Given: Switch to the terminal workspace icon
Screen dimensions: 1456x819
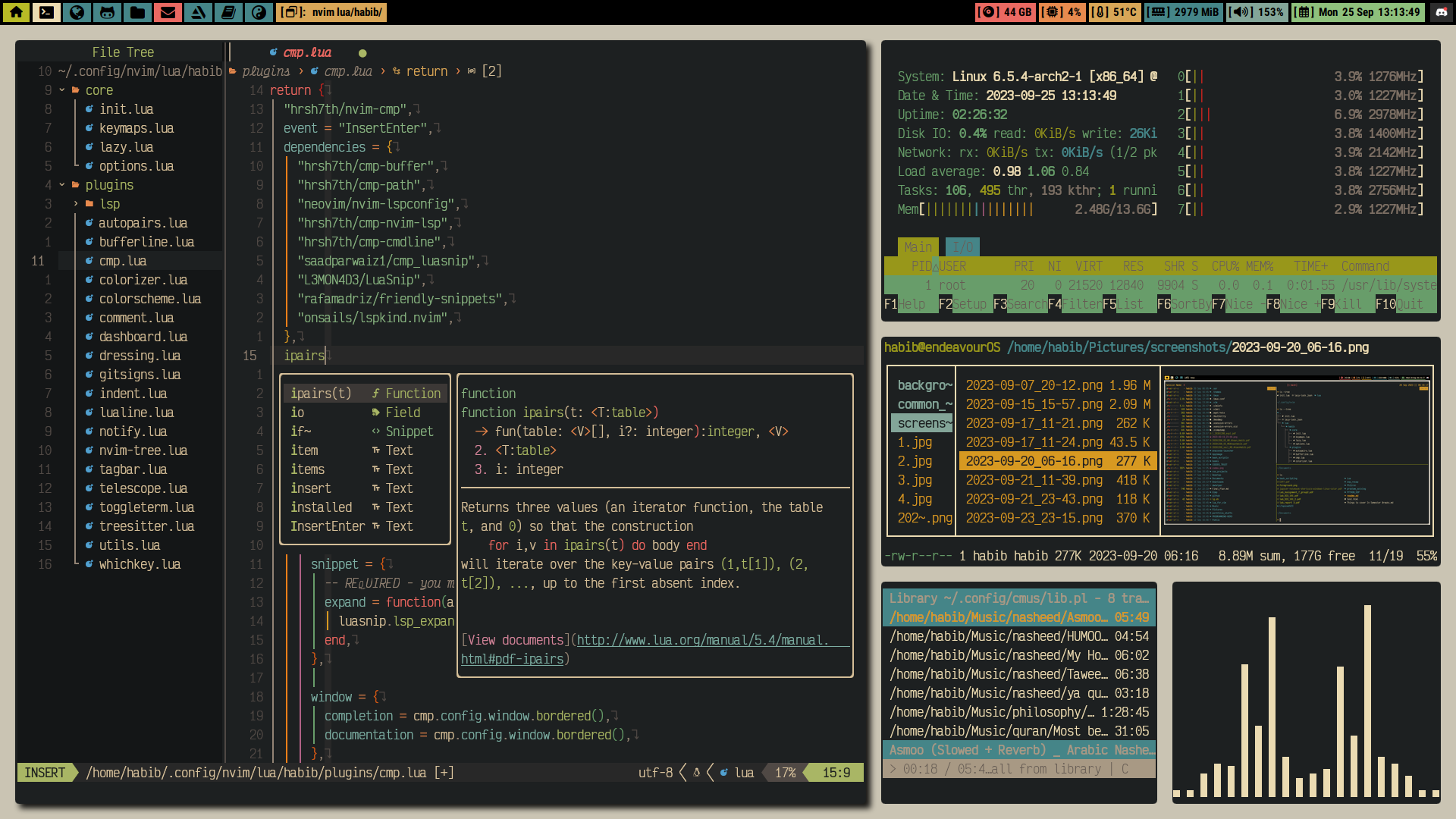Looking at the screenshot, I should (46, 12).
